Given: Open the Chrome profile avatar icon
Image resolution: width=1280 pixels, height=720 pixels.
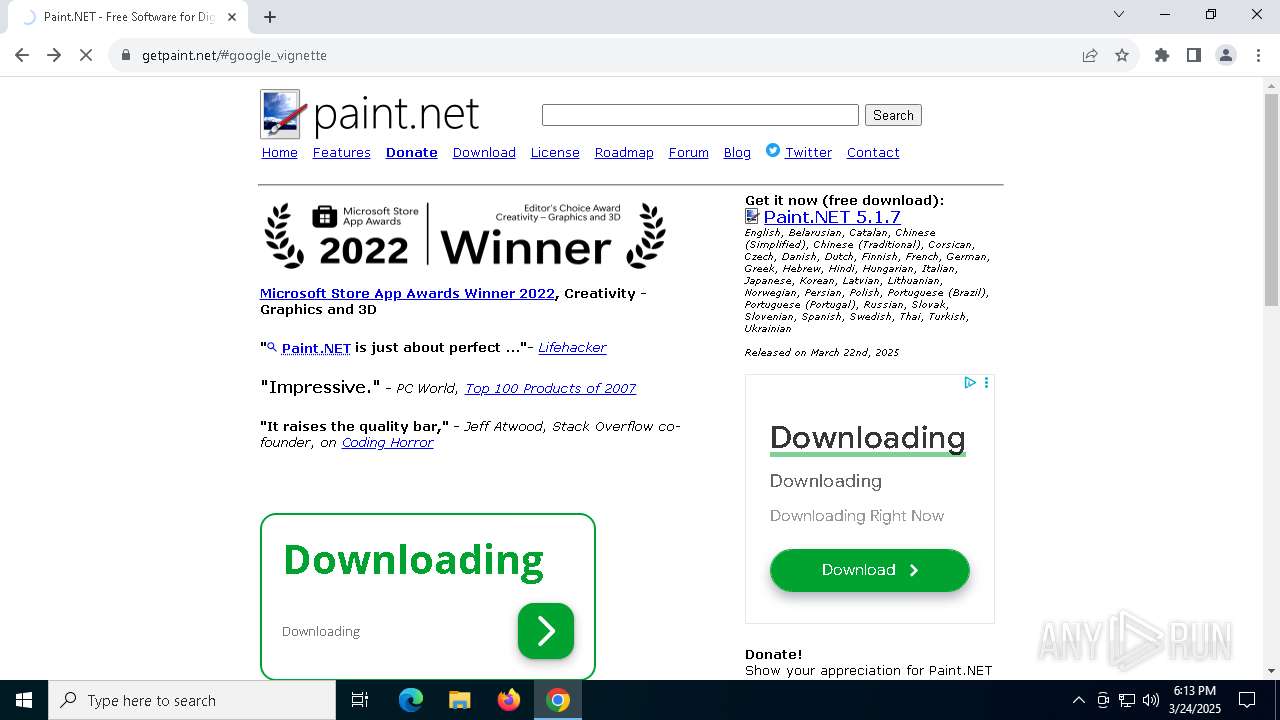Looking at the screenshot, I should point(1226,55).
